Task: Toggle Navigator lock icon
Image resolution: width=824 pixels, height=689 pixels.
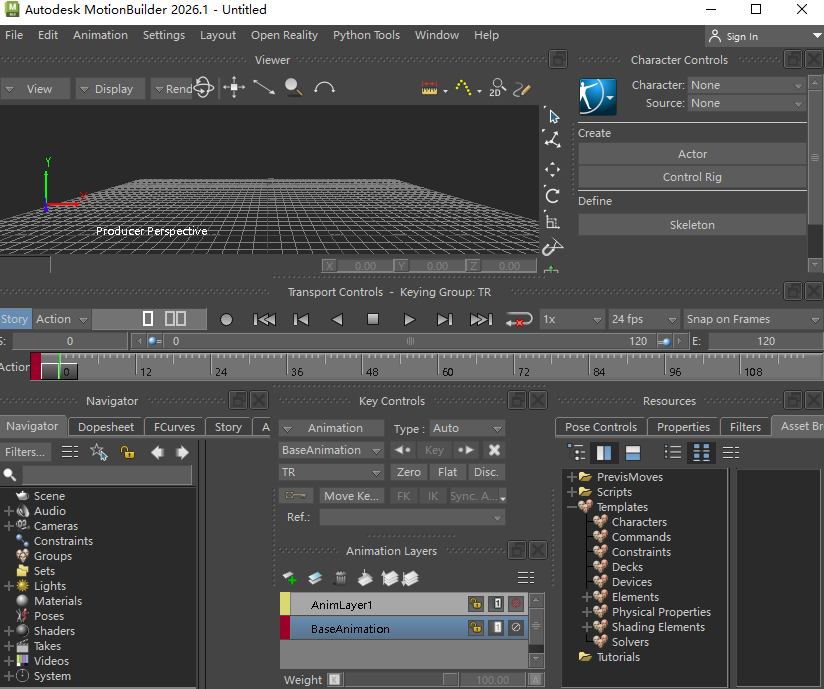Action: tap(128, 452)
